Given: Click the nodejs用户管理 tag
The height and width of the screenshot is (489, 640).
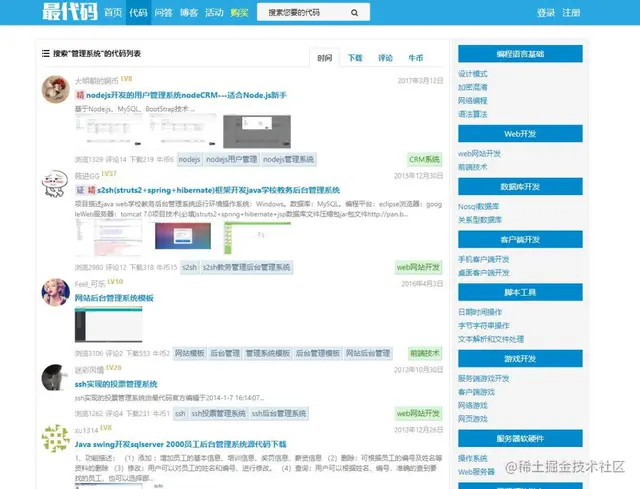Looking at the screenshot, I should (231, 159).
